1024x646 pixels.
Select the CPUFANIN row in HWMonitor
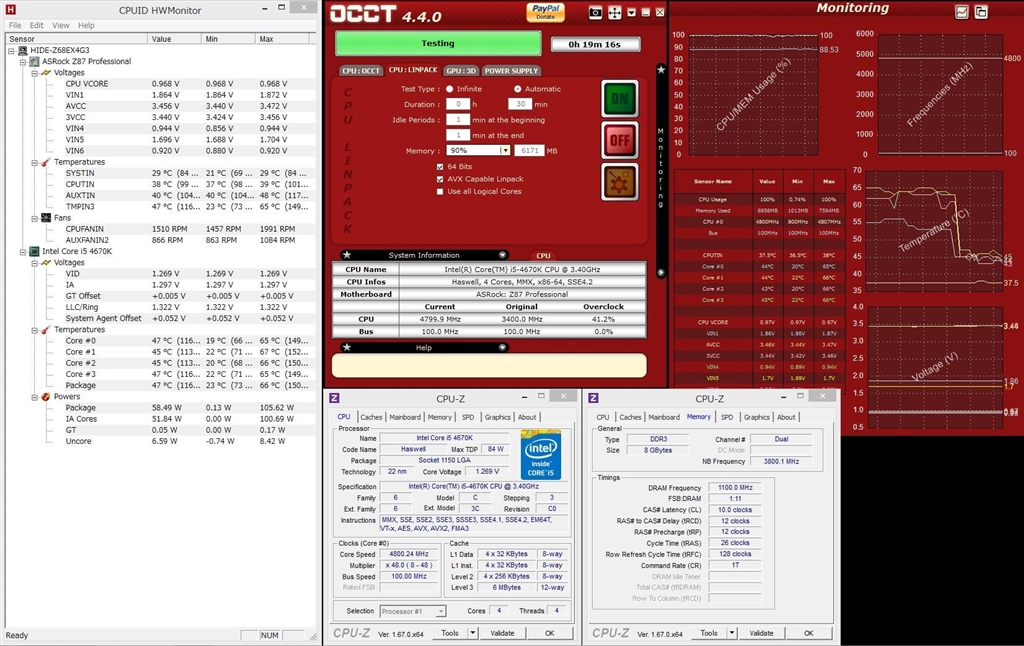[161, 229]
